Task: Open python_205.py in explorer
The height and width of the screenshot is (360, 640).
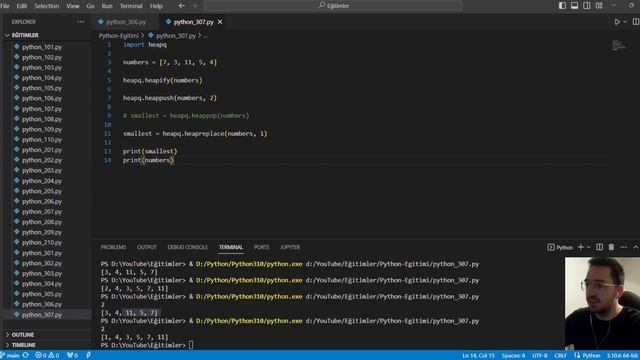Action: point(42,191)
